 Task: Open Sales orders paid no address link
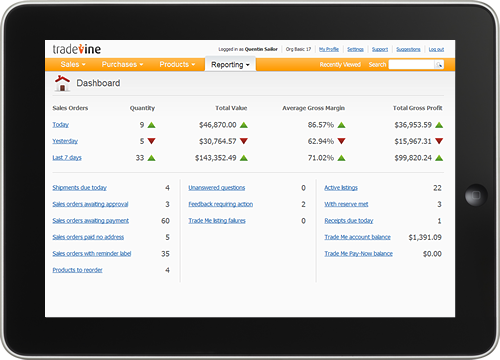click(x=88, y=237)
